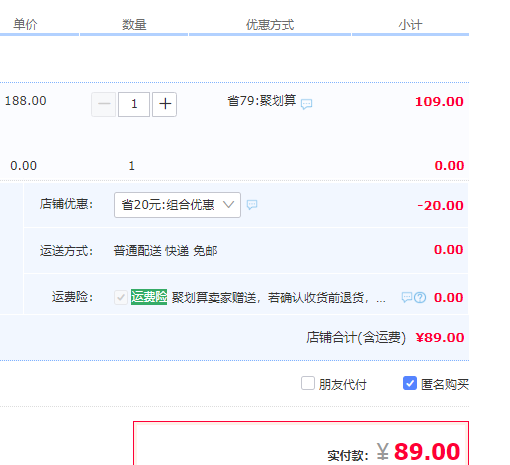Open chat bubble icon beside 省79:聚划算
The image size is (510, 465).
click(x=306, y=104)
